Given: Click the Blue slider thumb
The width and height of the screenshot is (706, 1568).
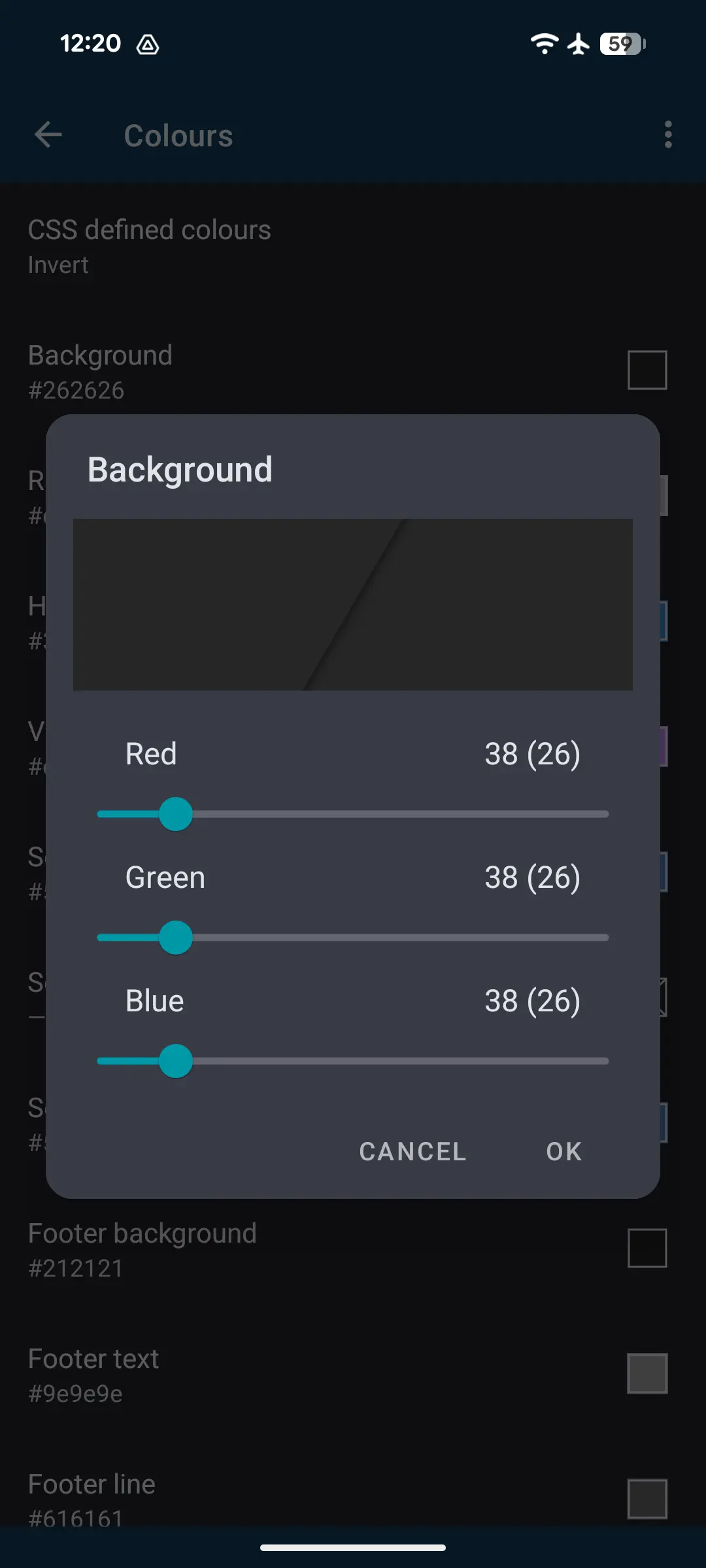Looking at the screenshot, I should (x=176, y=1061).
